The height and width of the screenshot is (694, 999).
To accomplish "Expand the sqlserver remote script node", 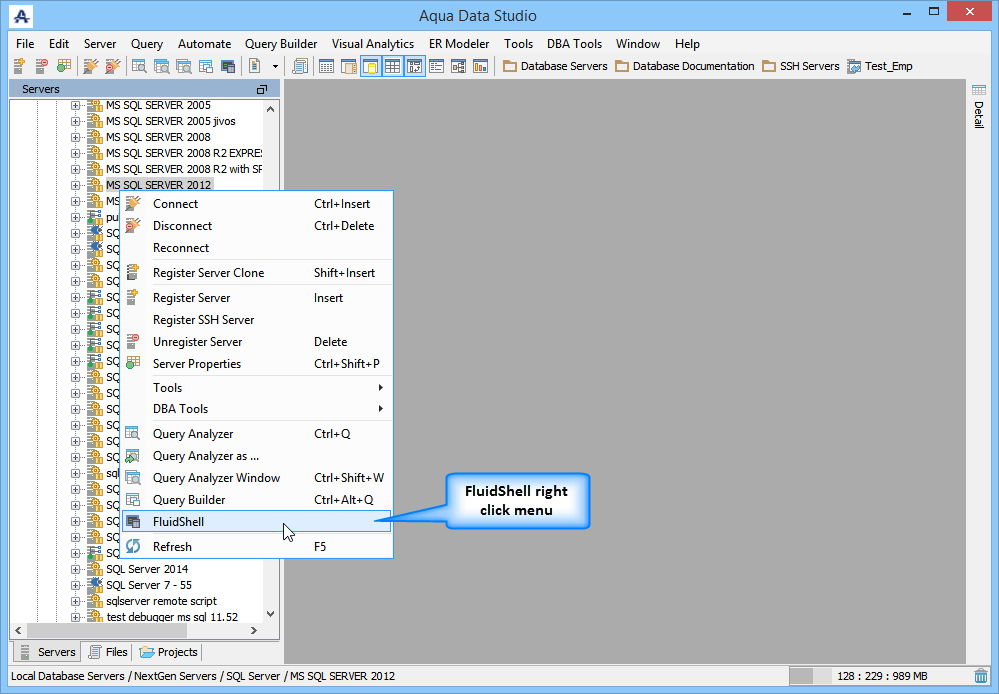I will click(x=75, y=601).
